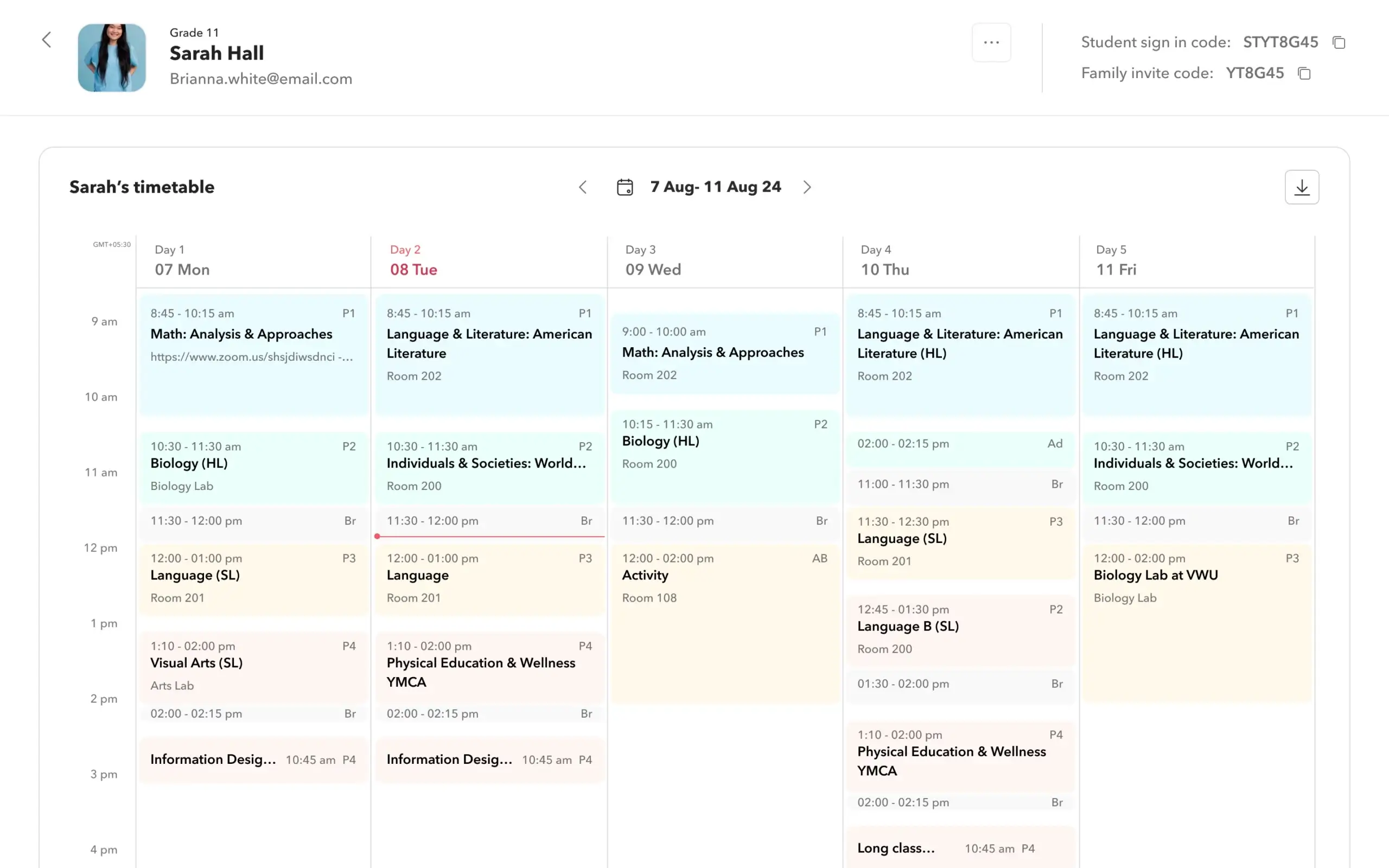Open the Zoom link in Math class
The width and height of the screenshot is (1389, 868).
[x=251, y=356]
